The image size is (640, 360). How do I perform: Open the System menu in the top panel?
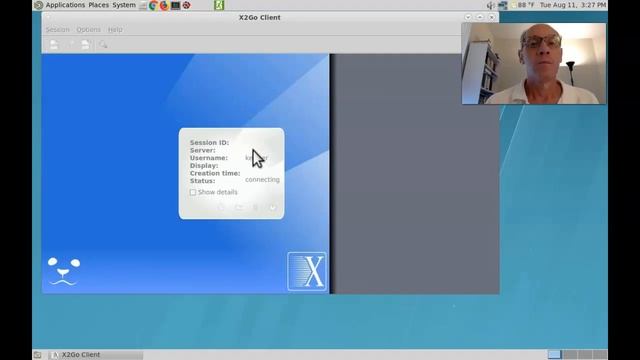(124, 5)
